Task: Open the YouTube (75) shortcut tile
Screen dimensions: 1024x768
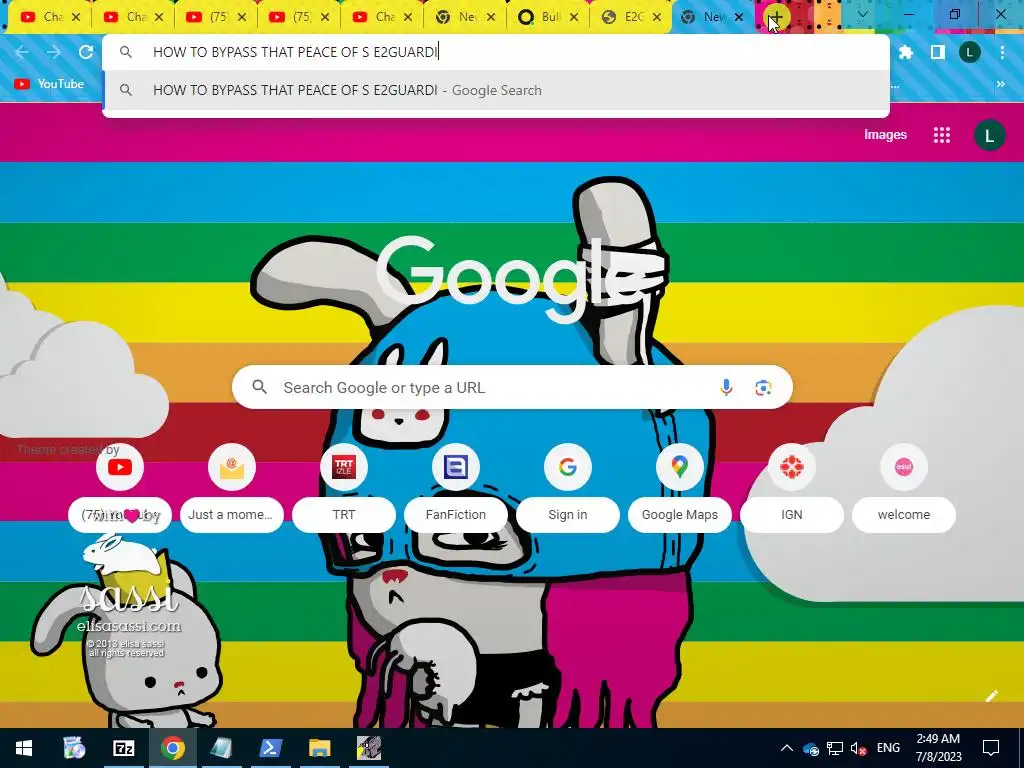Action: (120, 488)
